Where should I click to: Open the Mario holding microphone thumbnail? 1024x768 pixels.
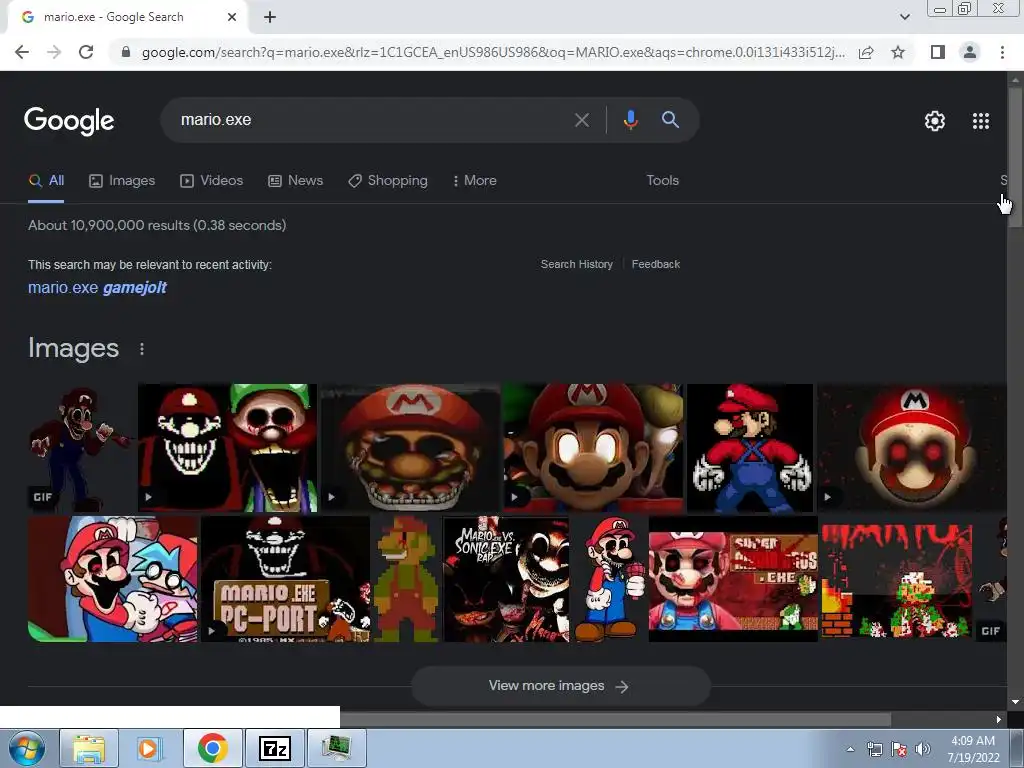point(609,579)
